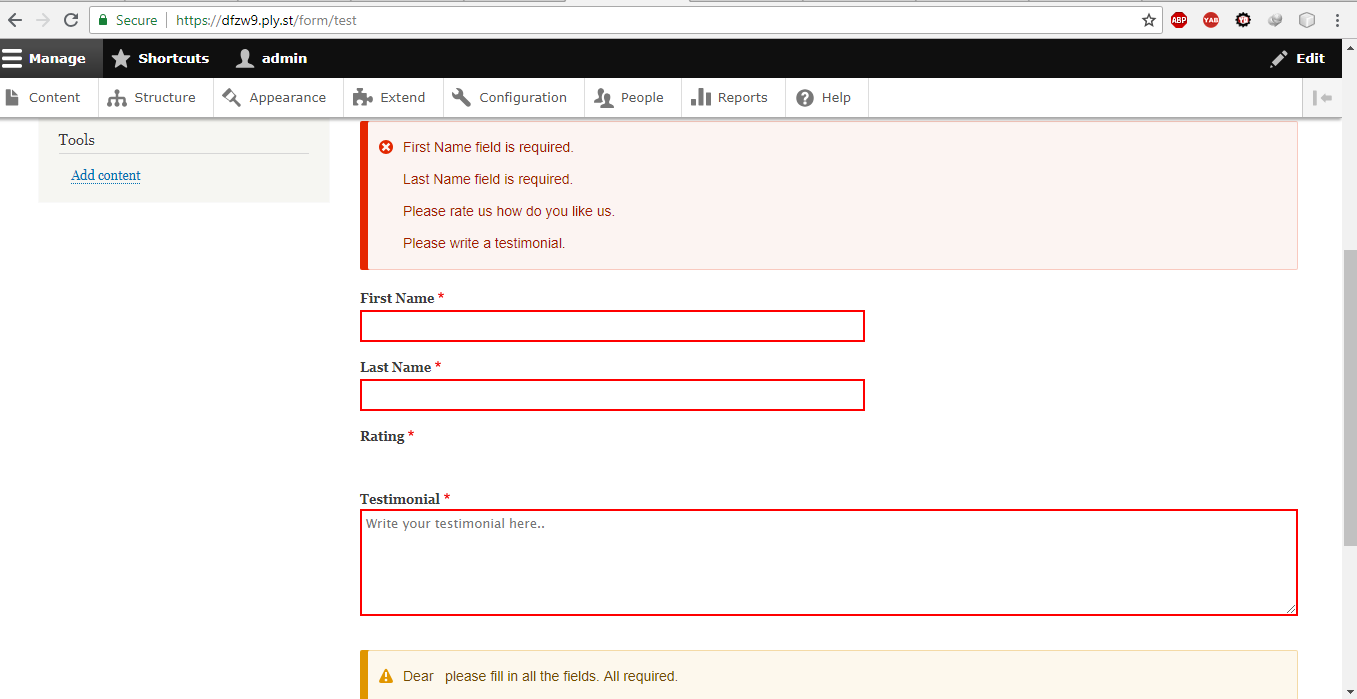Viewport: 1357px width, 699px height.
Task: Click inside the Testimonial textarea
Action: (829, 562)
